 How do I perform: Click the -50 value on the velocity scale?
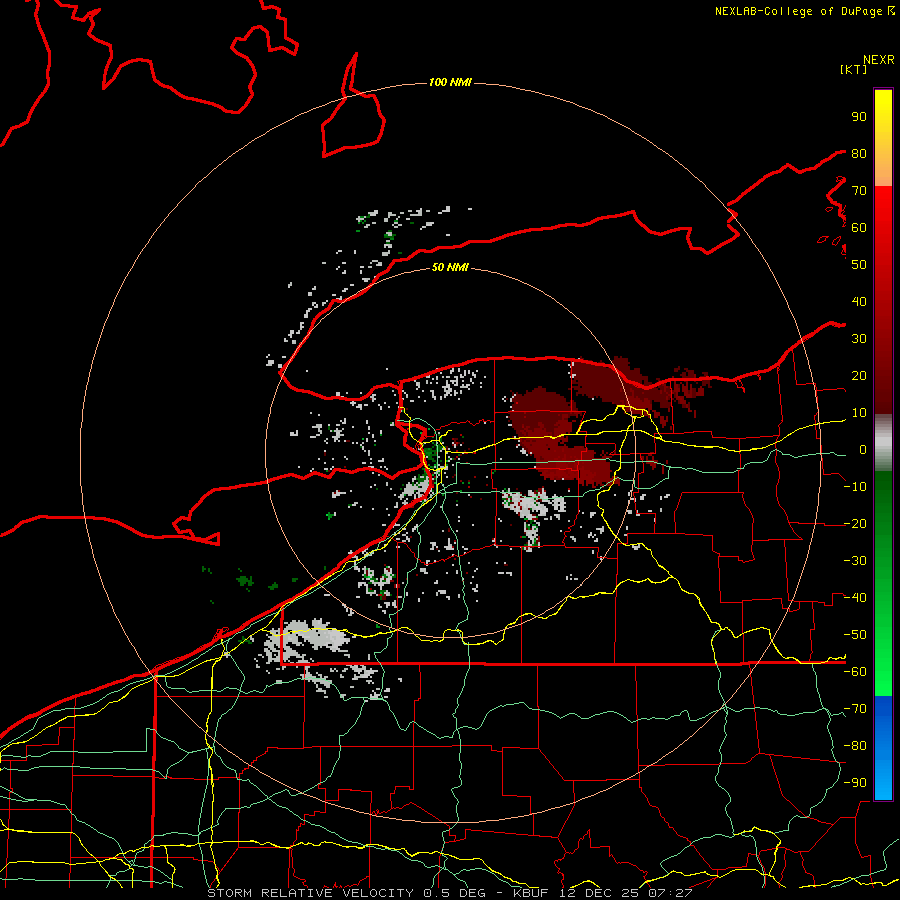click(x=855, y=635)
